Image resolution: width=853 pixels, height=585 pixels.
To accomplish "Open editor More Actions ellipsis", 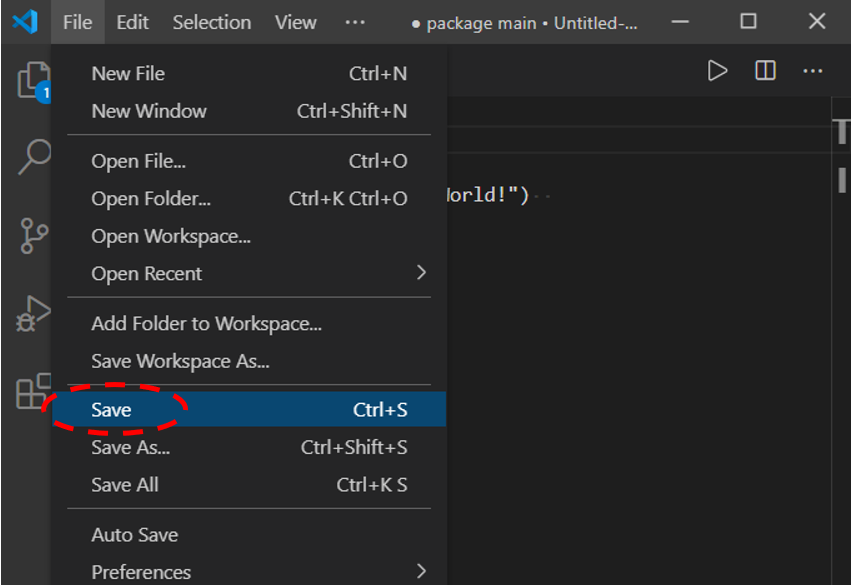I will pyautogui.click(x=813, y=71).
